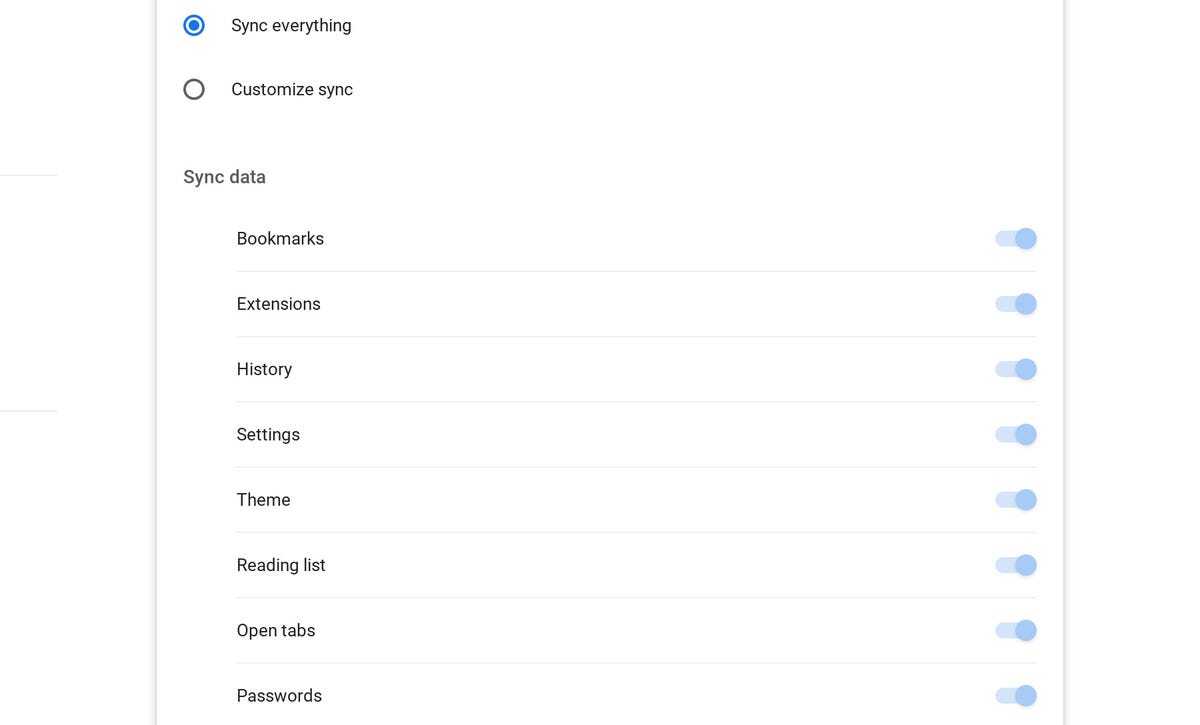Toggle the Bookmarks sync switch
Viewport: 1200px width, 725px height.
[1016, 239]
